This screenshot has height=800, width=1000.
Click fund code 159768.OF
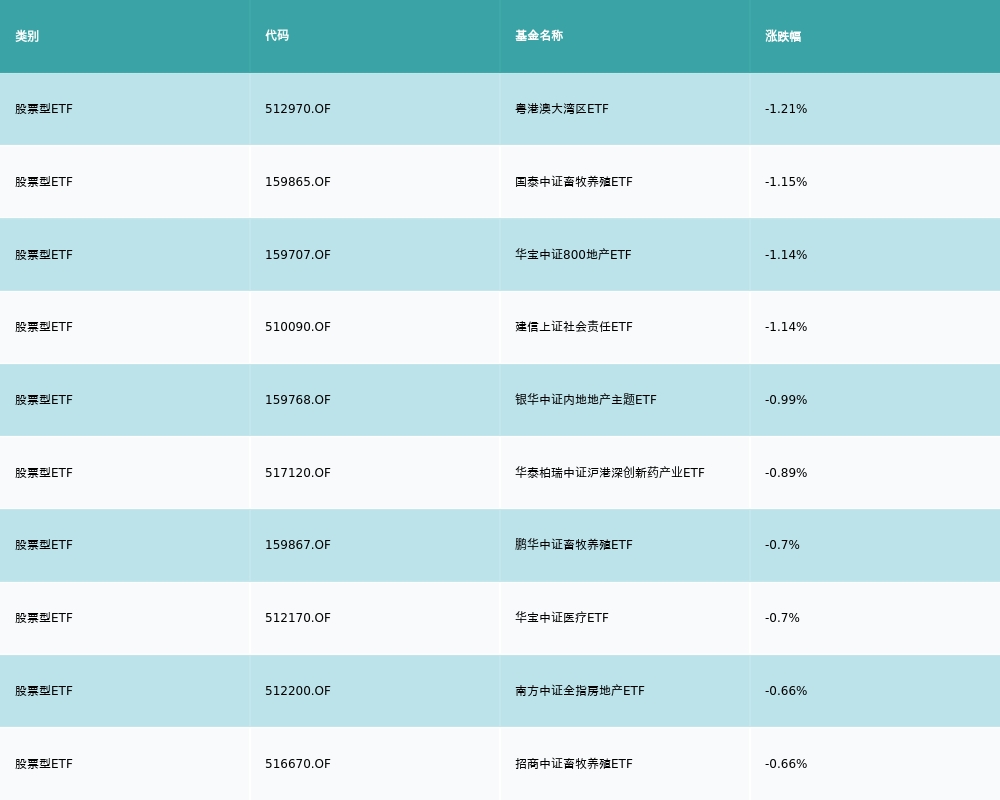coord(298,400)
